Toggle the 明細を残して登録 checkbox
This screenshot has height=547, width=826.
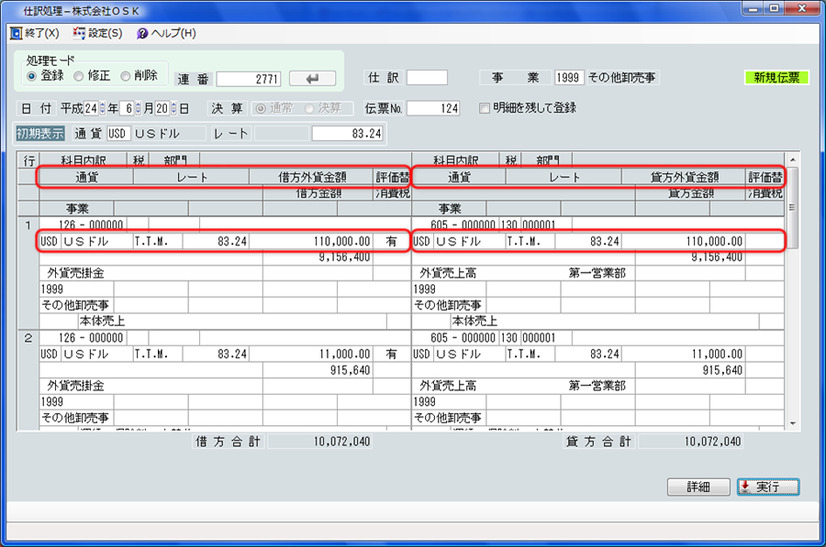[x=484, y=108]
